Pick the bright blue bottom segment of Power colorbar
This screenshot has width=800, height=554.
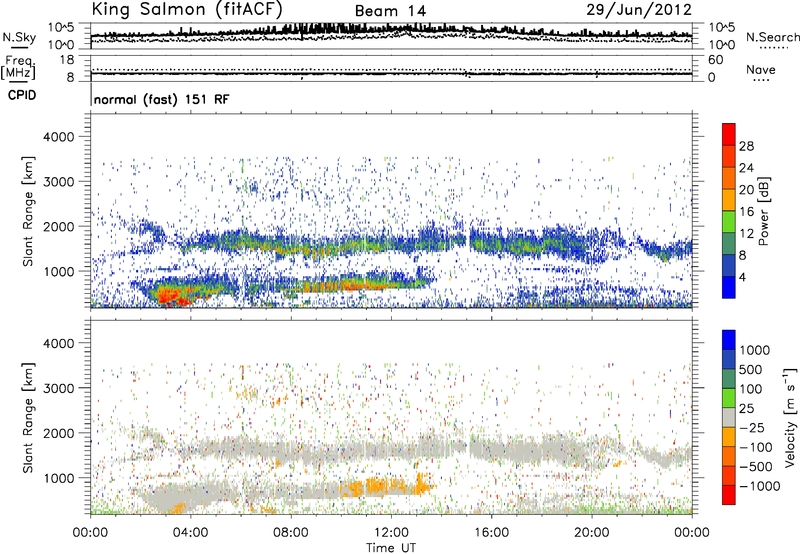(729, 287)
